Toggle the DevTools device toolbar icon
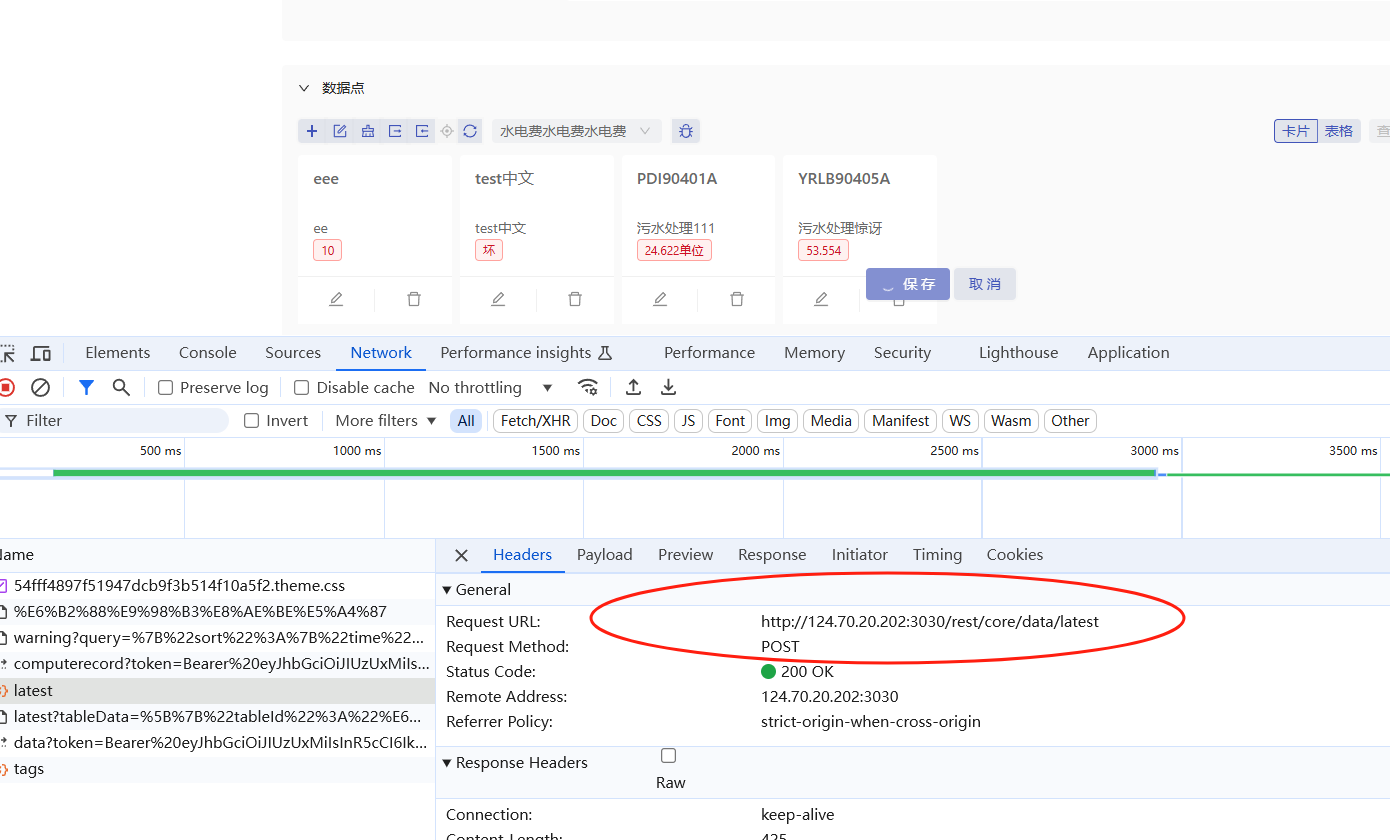 pos(41,353)
